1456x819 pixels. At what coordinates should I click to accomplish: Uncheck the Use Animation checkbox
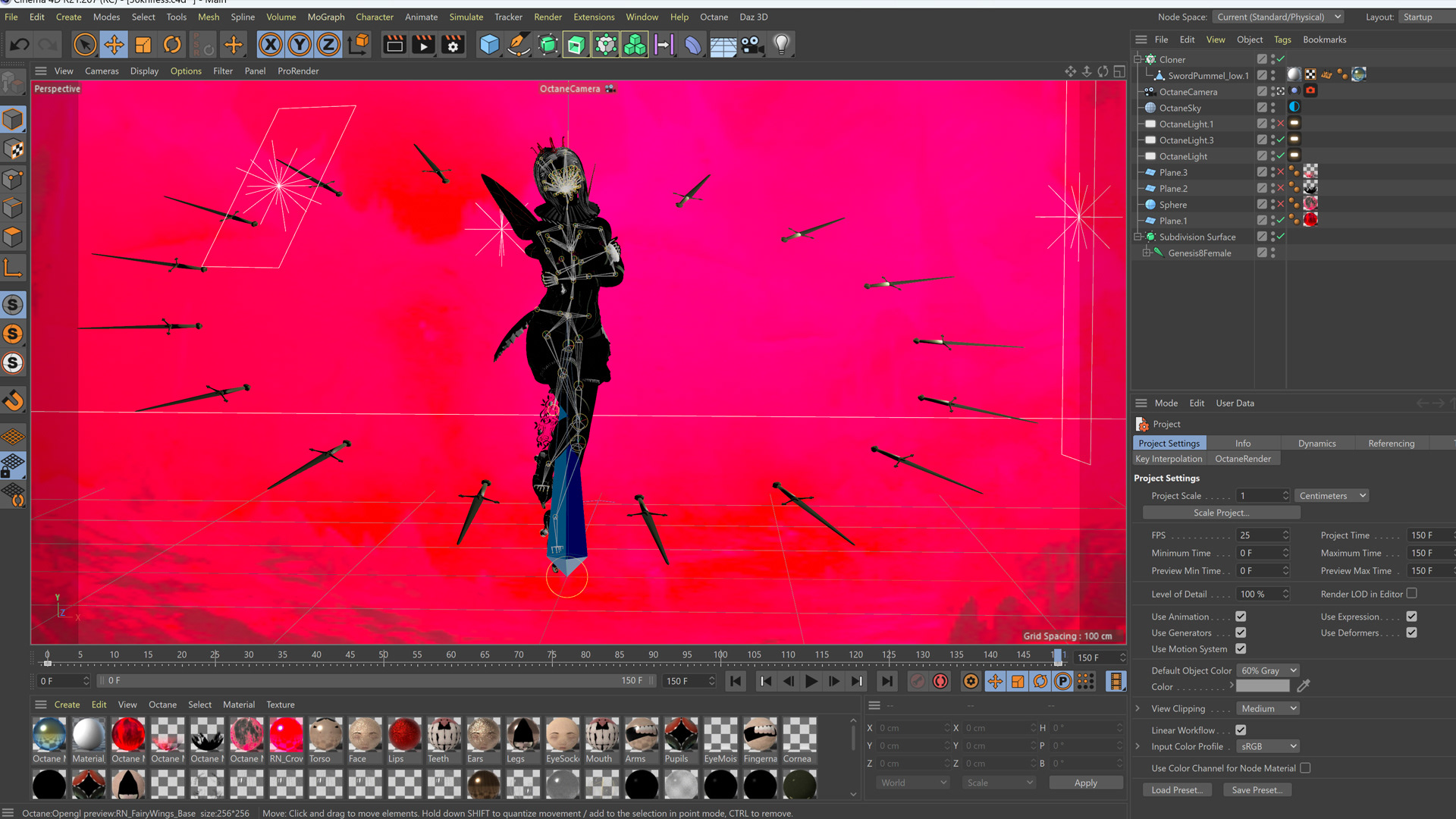(x=1241, y=617)
